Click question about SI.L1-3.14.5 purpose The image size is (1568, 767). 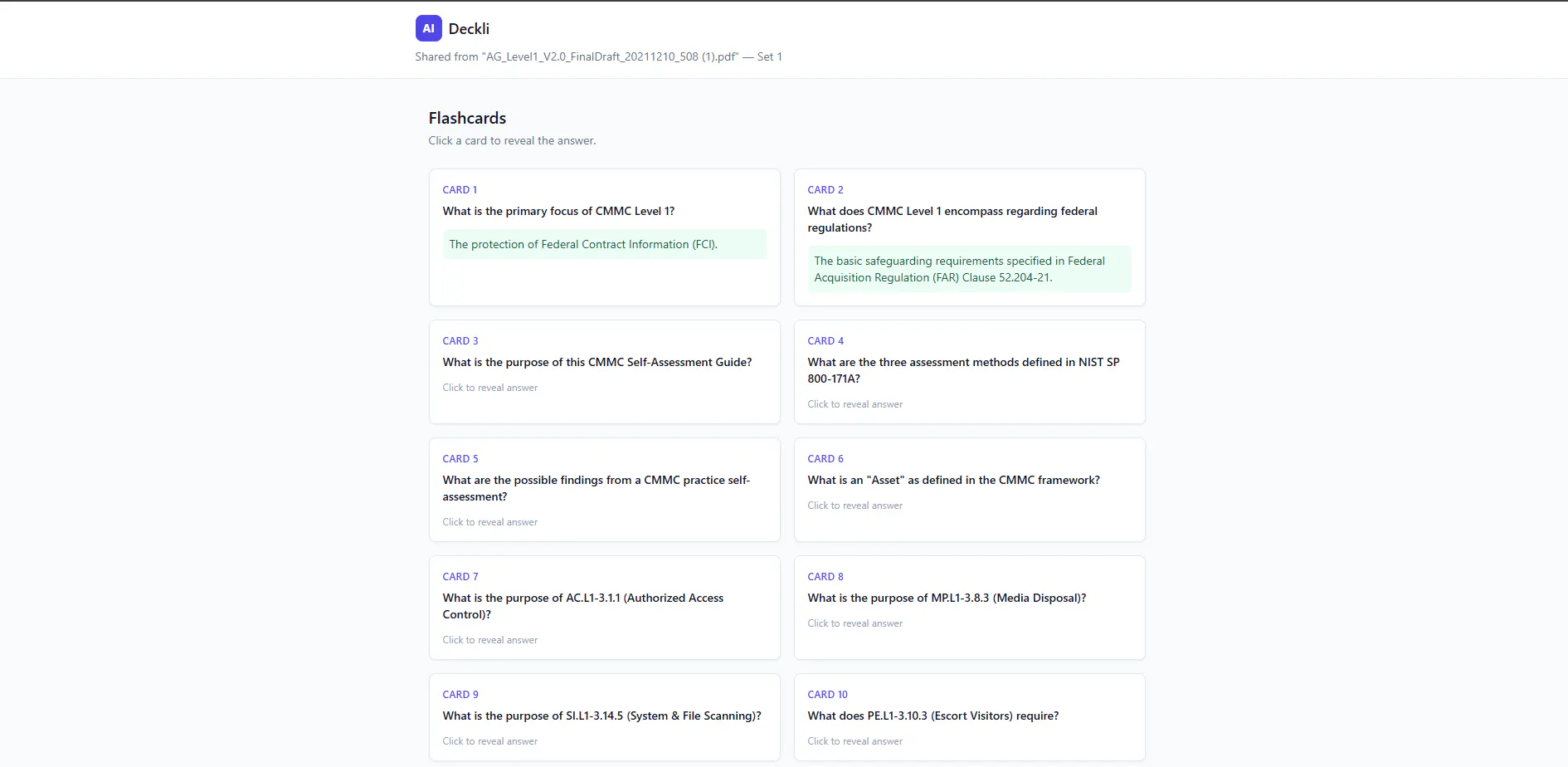coord(601,716)
